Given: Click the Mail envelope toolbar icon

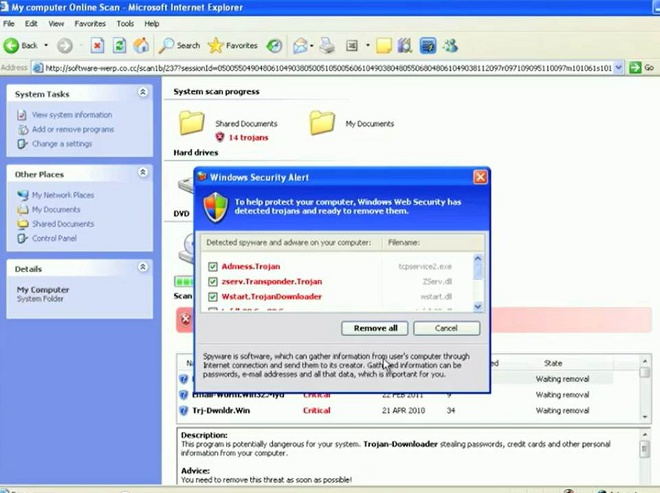Looking at the screenshot, I should pos(300,45).
